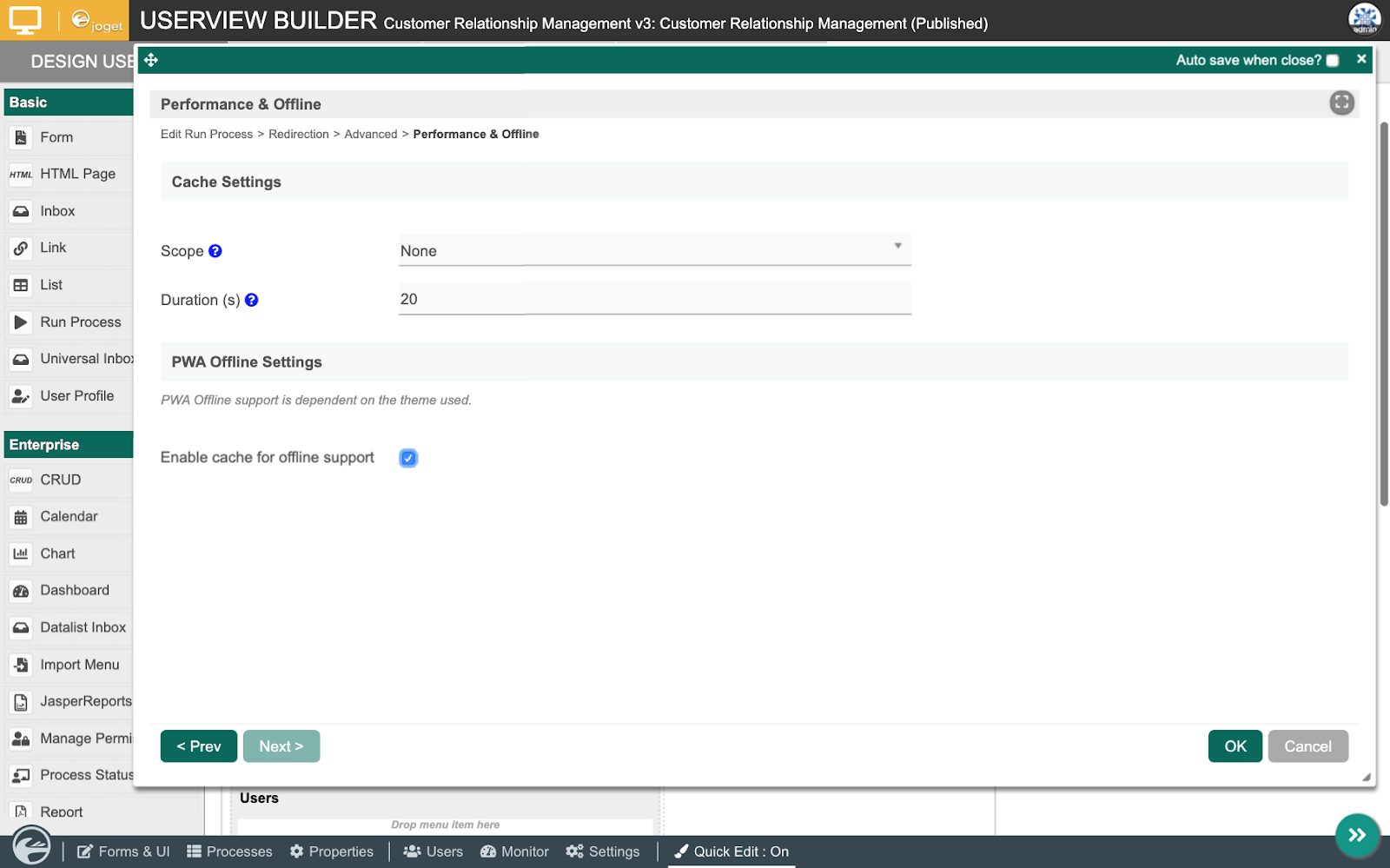Jump to Redirection breadcrumb step

click(x=299, y=134)
